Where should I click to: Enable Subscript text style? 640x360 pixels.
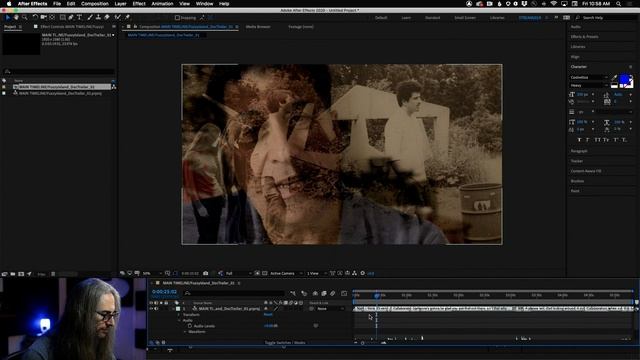pyautogui.click(x=624, y=140)
